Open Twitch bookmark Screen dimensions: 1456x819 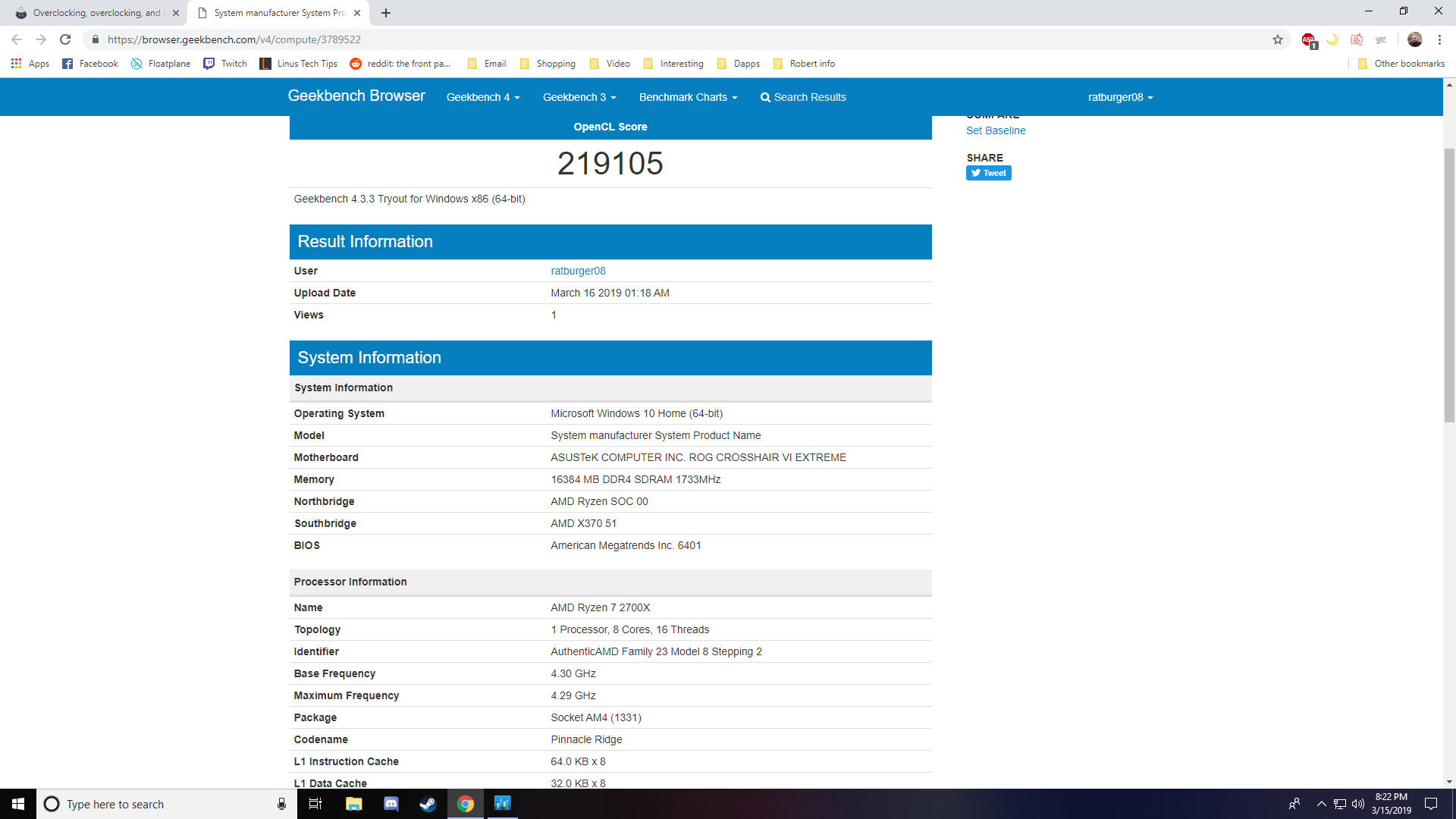click(x=225, y=64)
